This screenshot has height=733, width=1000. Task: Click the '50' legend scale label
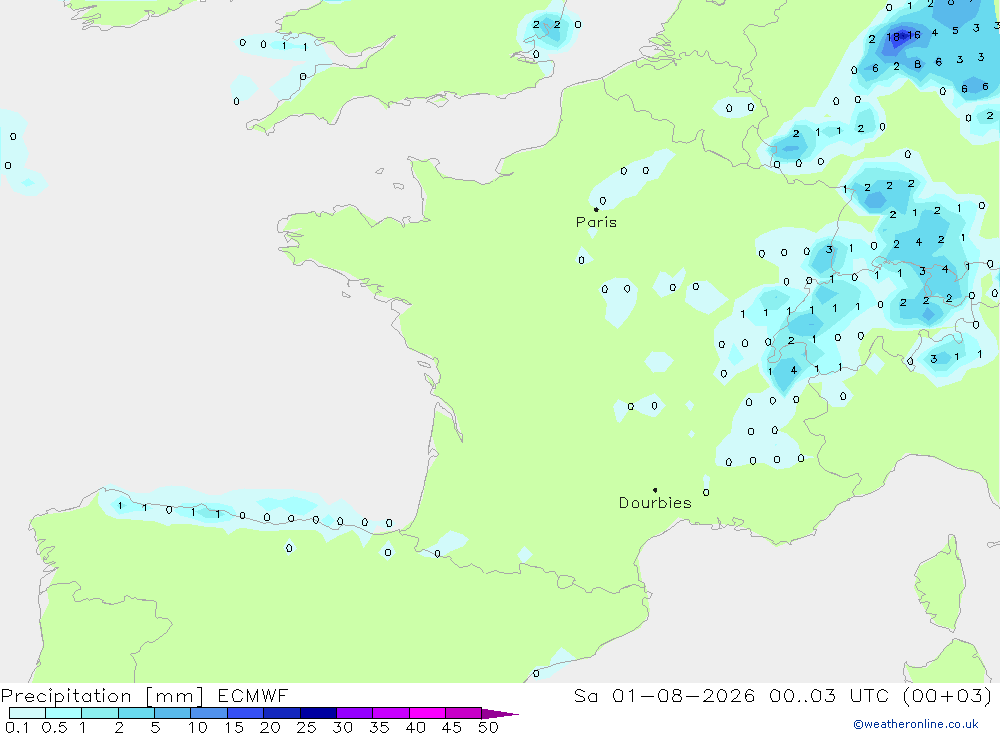[x=488, y=727]
